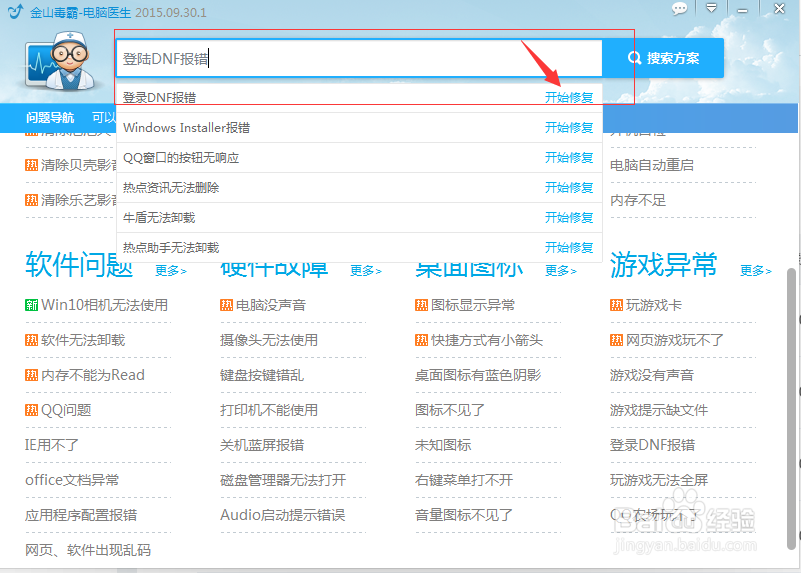This screenshot has height=573, width=801.
Task: Open 键盘按键错乱 entry
Action: [x=262, y=375]
